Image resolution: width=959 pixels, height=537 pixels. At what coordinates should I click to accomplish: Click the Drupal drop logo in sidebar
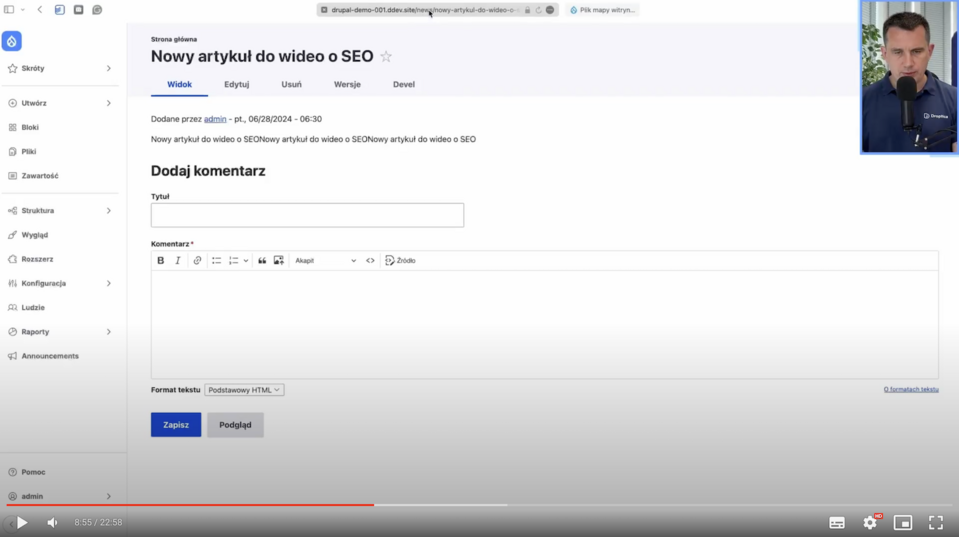tap(12, 41)
